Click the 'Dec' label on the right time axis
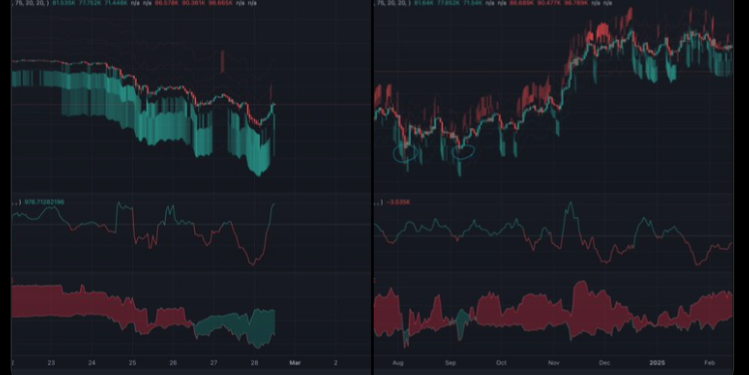Viewport: 749px width, 375px height. point(604,363)
